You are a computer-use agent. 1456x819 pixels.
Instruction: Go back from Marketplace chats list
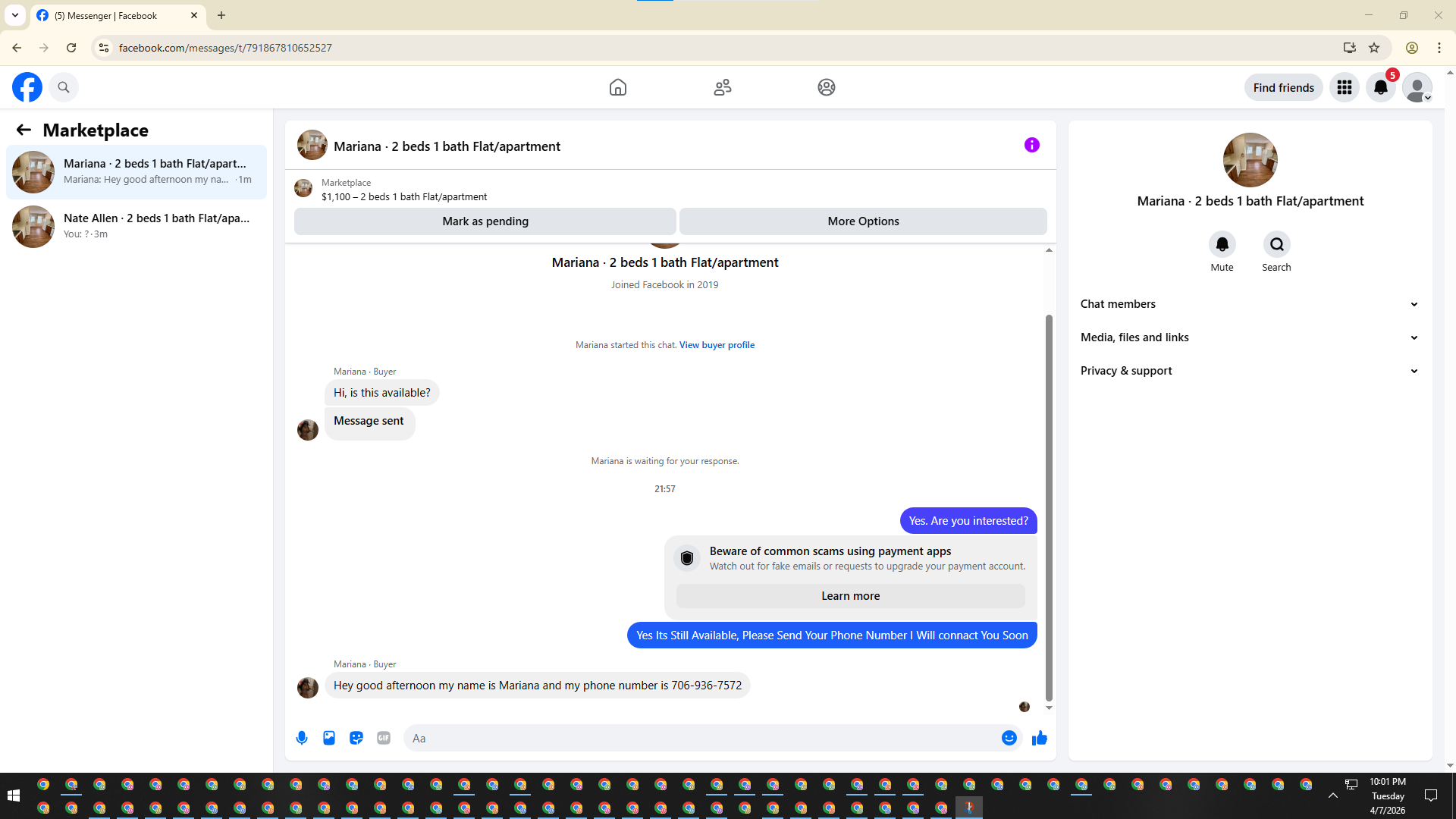tap(24, 130)
